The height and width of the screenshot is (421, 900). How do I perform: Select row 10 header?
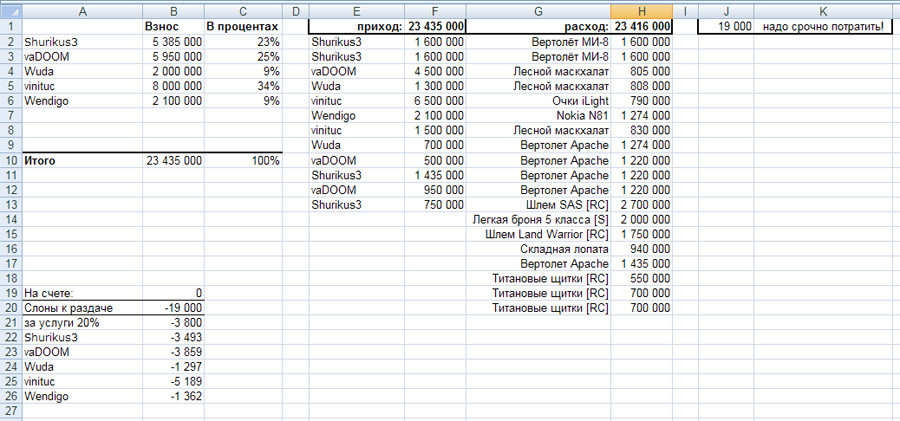11,161
